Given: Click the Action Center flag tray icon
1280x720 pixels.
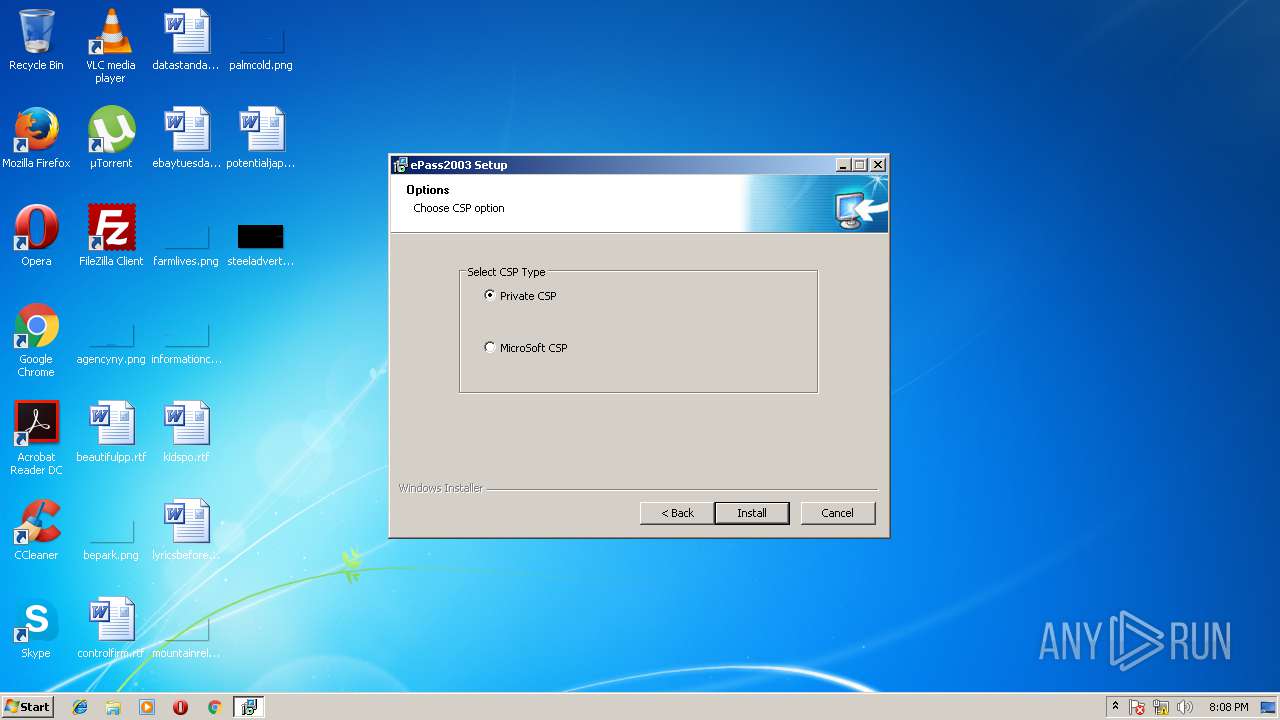Looking at the screenshot, I should tap(1137, 707).
